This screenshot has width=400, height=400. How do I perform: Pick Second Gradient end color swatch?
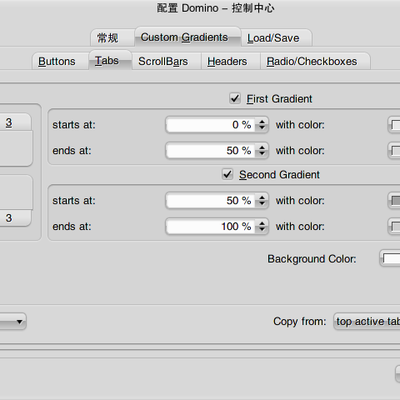tap(394, 227)
